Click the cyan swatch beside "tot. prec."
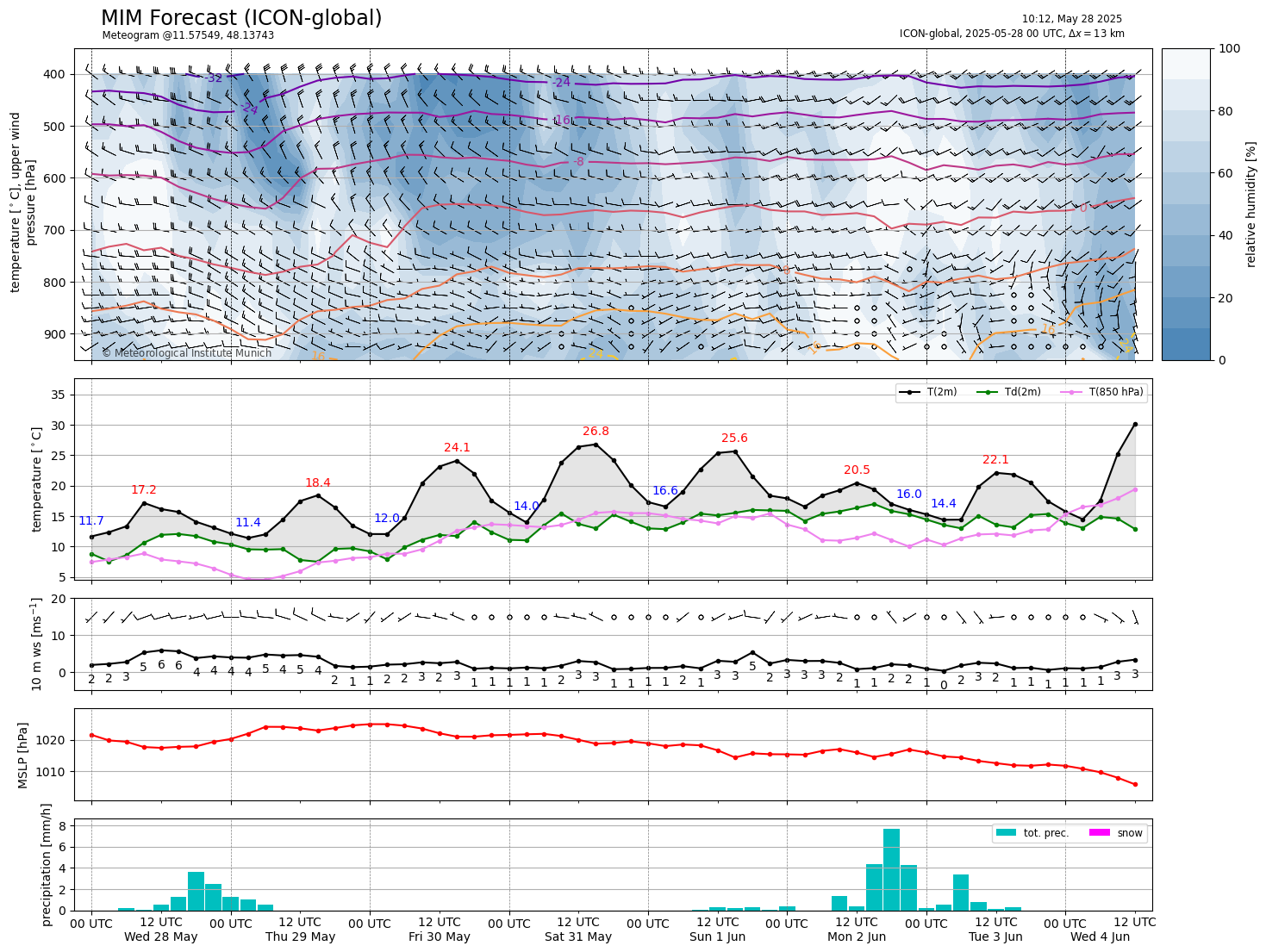1266x952 pixels. 1006,833
